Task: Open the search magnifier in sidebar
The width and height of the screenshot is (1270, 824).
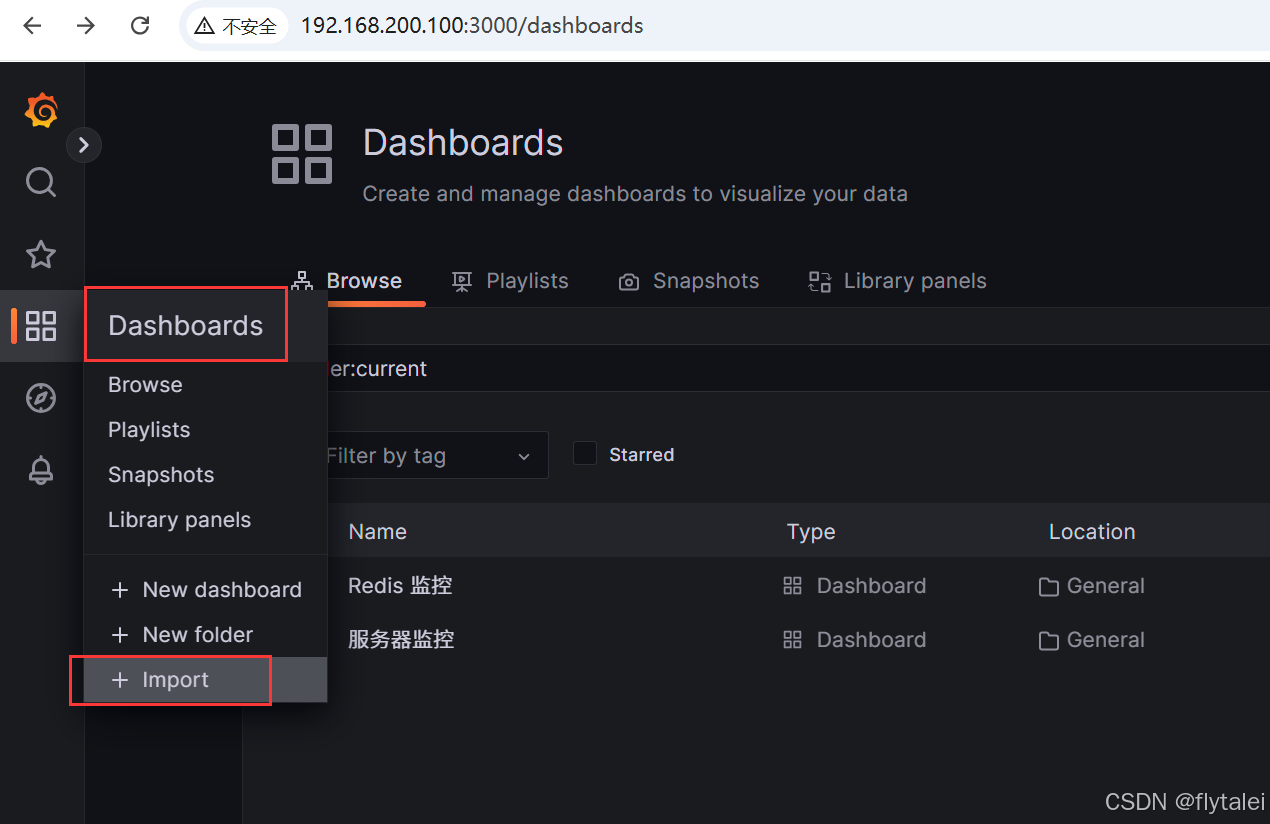Action: (41, 182)
